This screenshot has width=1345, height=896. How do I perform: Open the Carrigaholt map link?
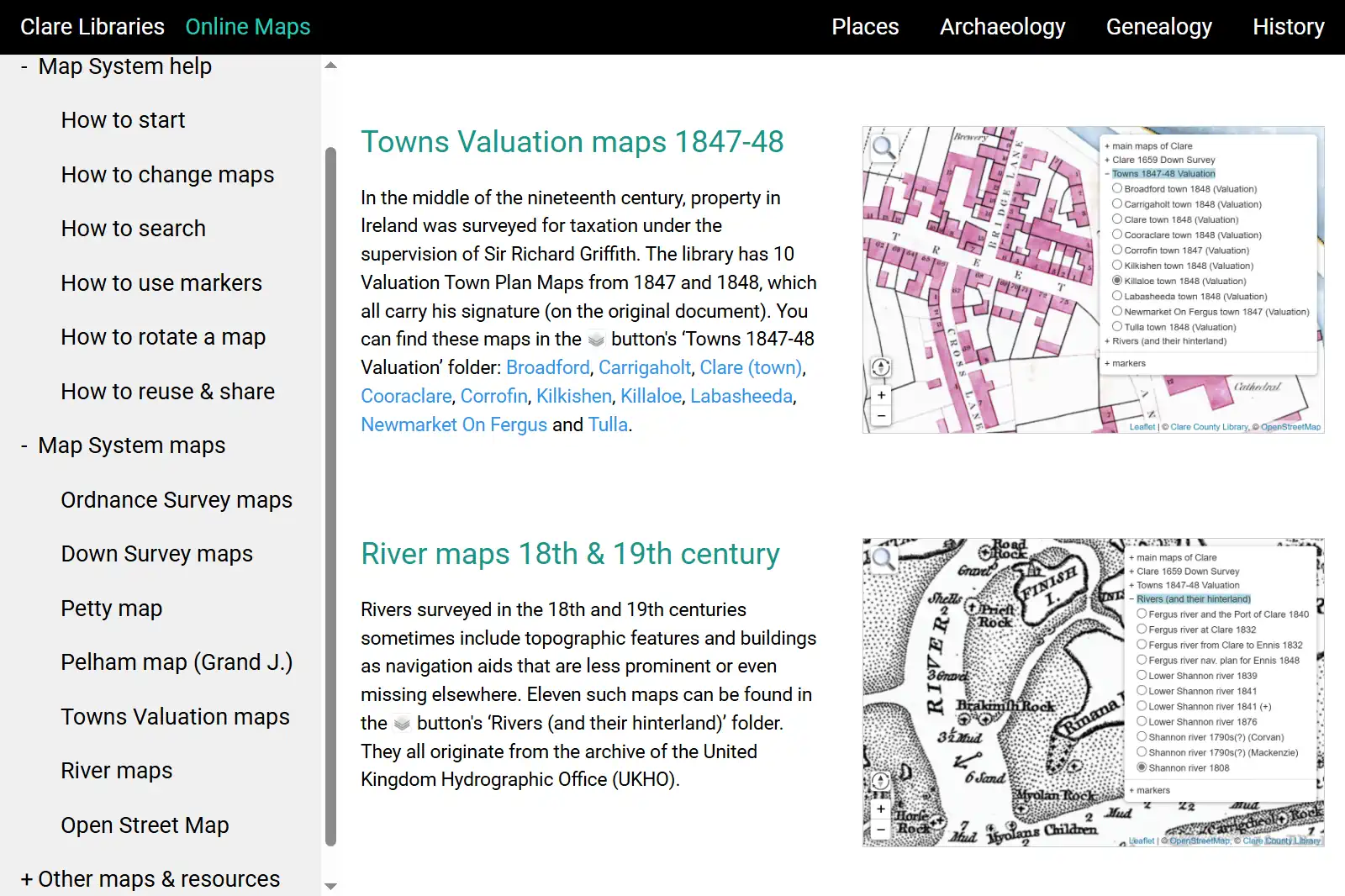tap(645, 368)
